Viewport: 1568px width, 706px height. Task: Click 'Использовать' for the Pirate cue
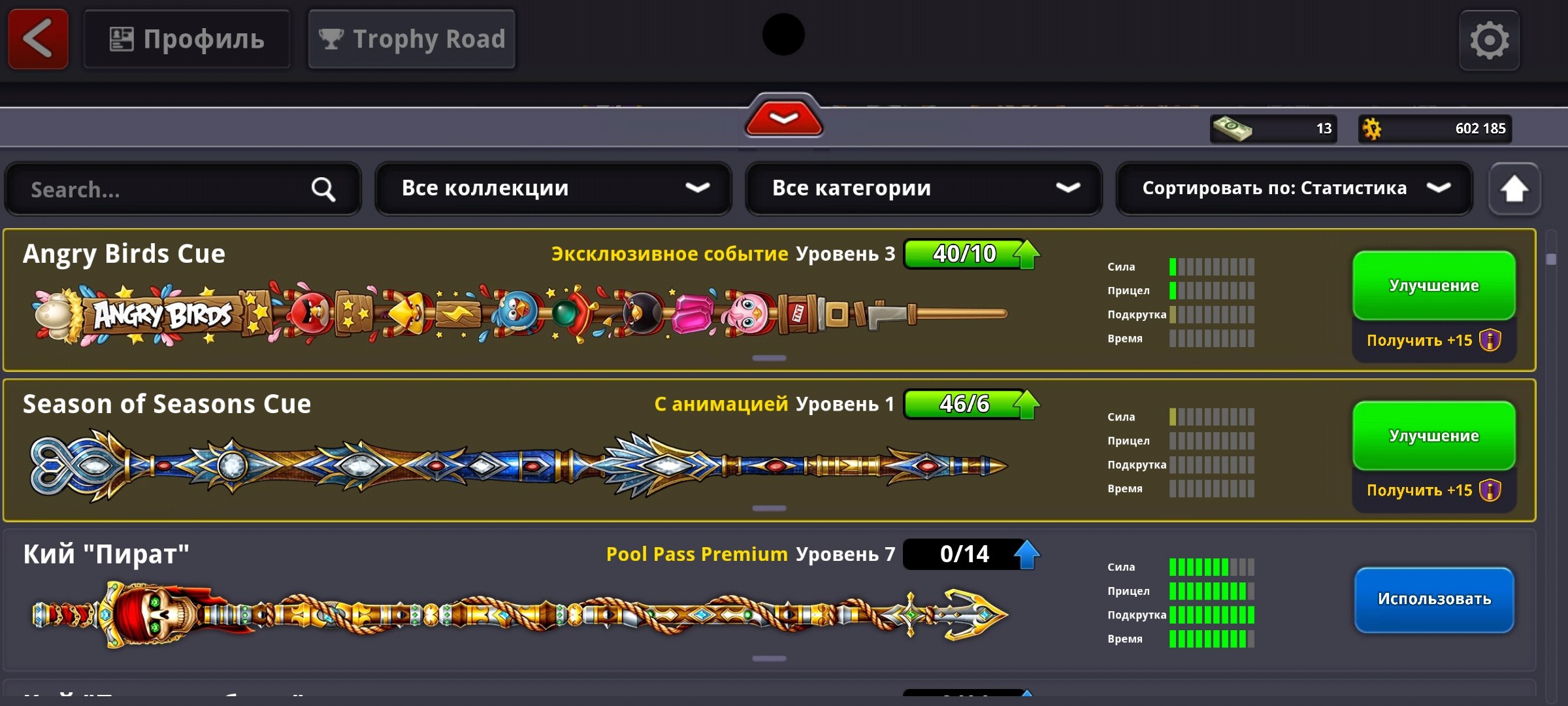click(x=1434, y=599)
